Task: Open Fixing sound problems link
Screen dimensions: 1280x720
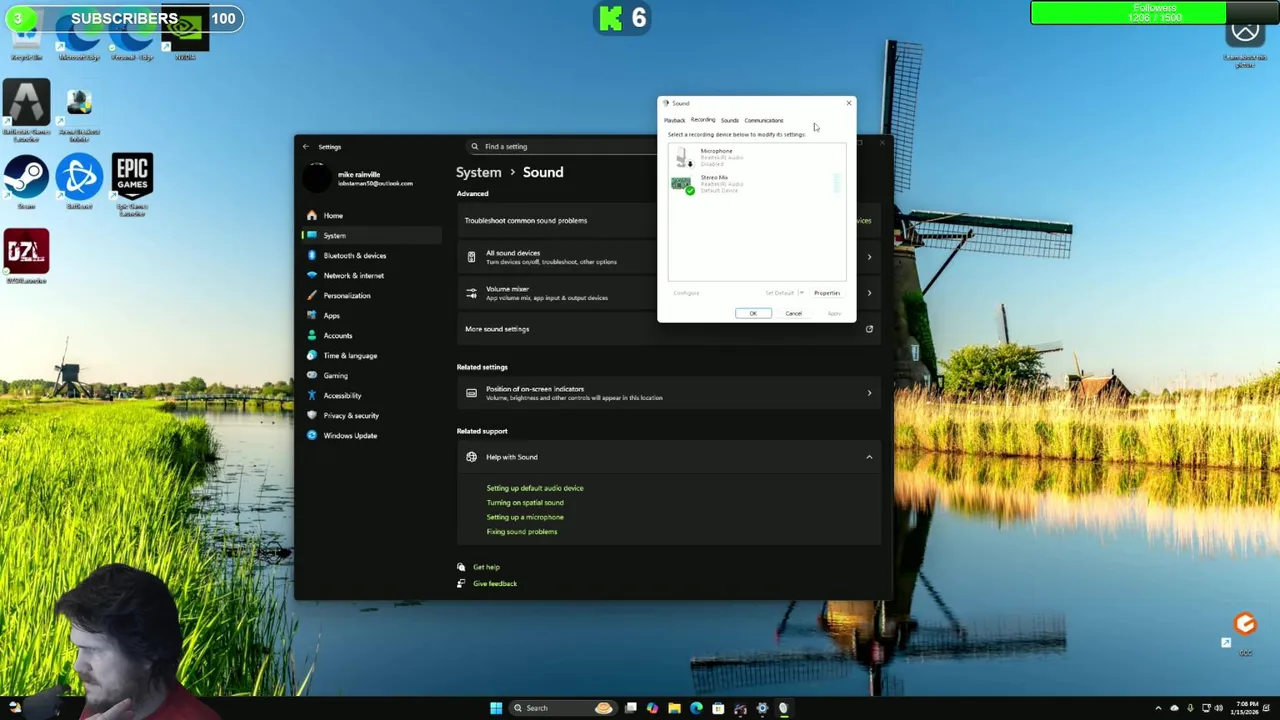Action: coord(522,531)
